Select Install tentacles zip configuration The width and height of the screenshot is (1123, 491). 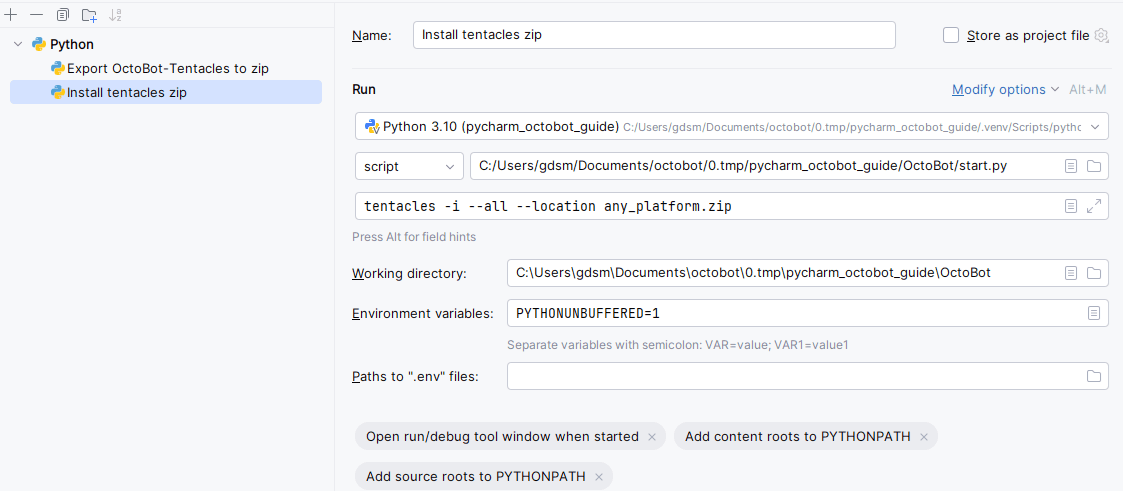pyautogui.click(x=165, y=92)
